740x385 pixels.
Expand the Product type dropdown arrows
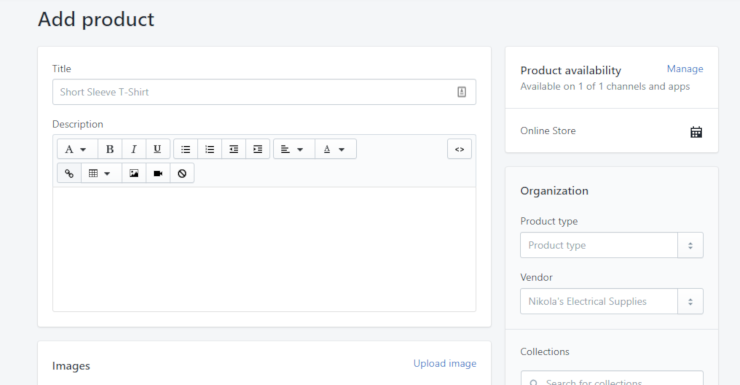(x=690, y=245)
